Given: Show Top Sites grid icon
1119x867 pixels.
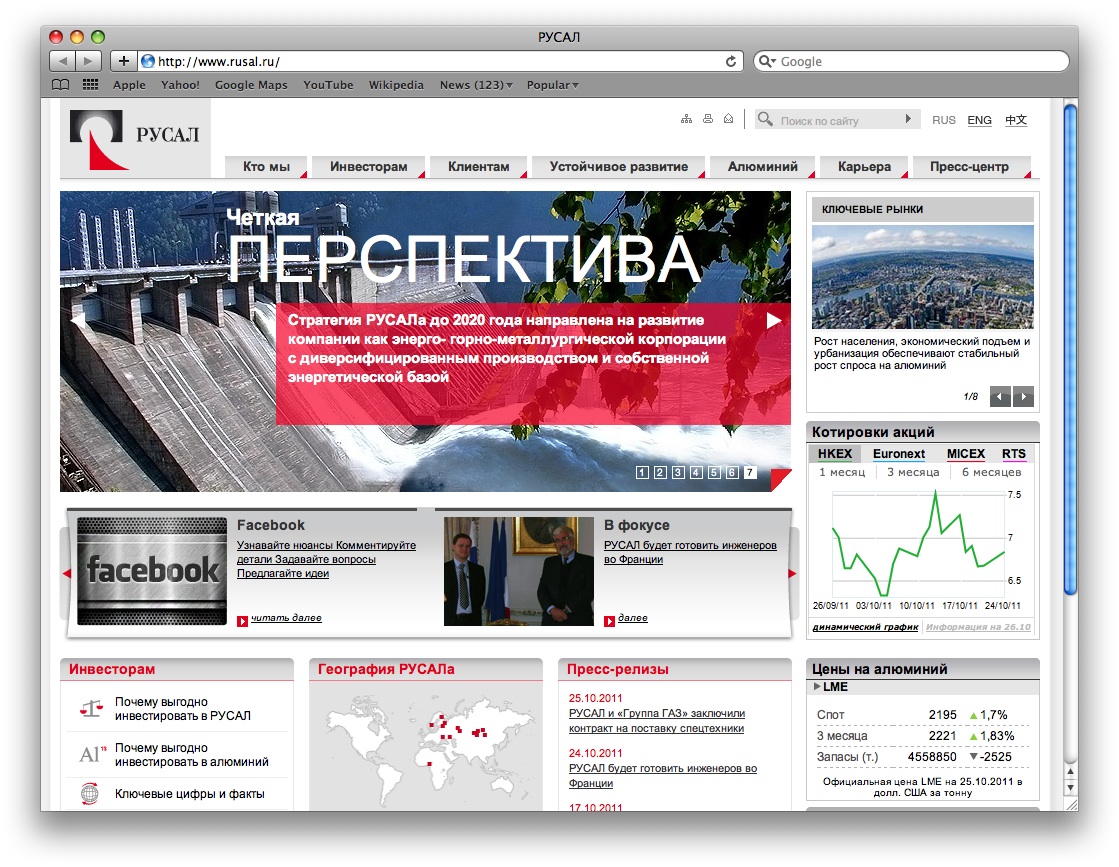Looking at the screenshot, I should pyautogui.click(x=90, y=85).
